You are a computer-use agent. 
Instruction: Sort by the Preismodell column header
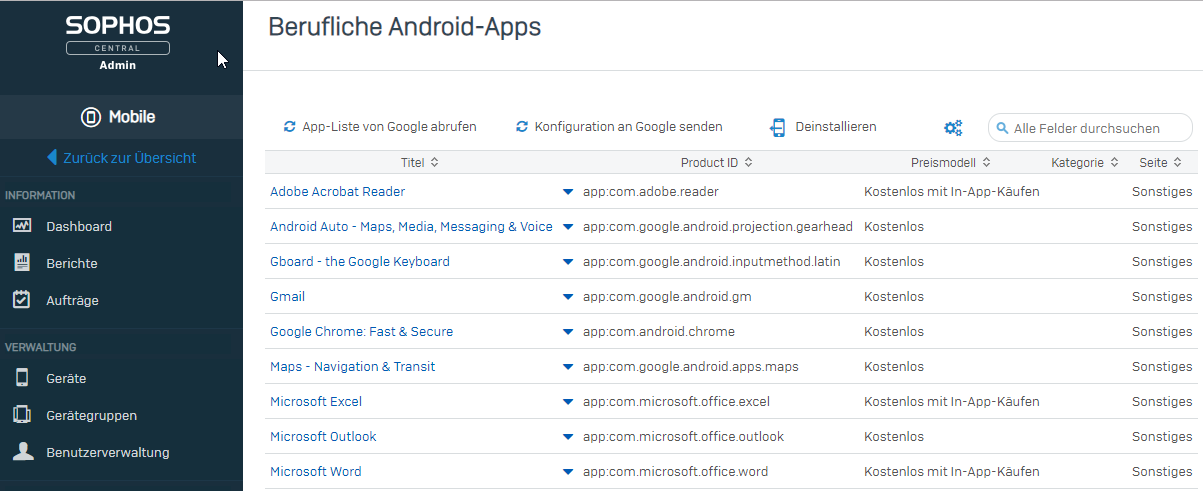point(951,162)
